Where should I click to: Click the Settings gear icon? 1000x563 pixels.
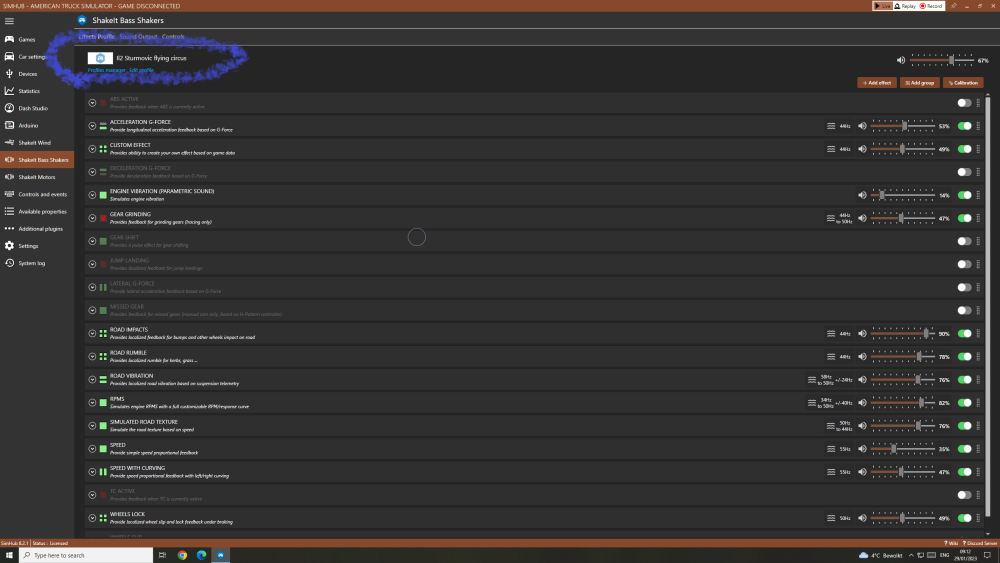[x=10, y=246]
